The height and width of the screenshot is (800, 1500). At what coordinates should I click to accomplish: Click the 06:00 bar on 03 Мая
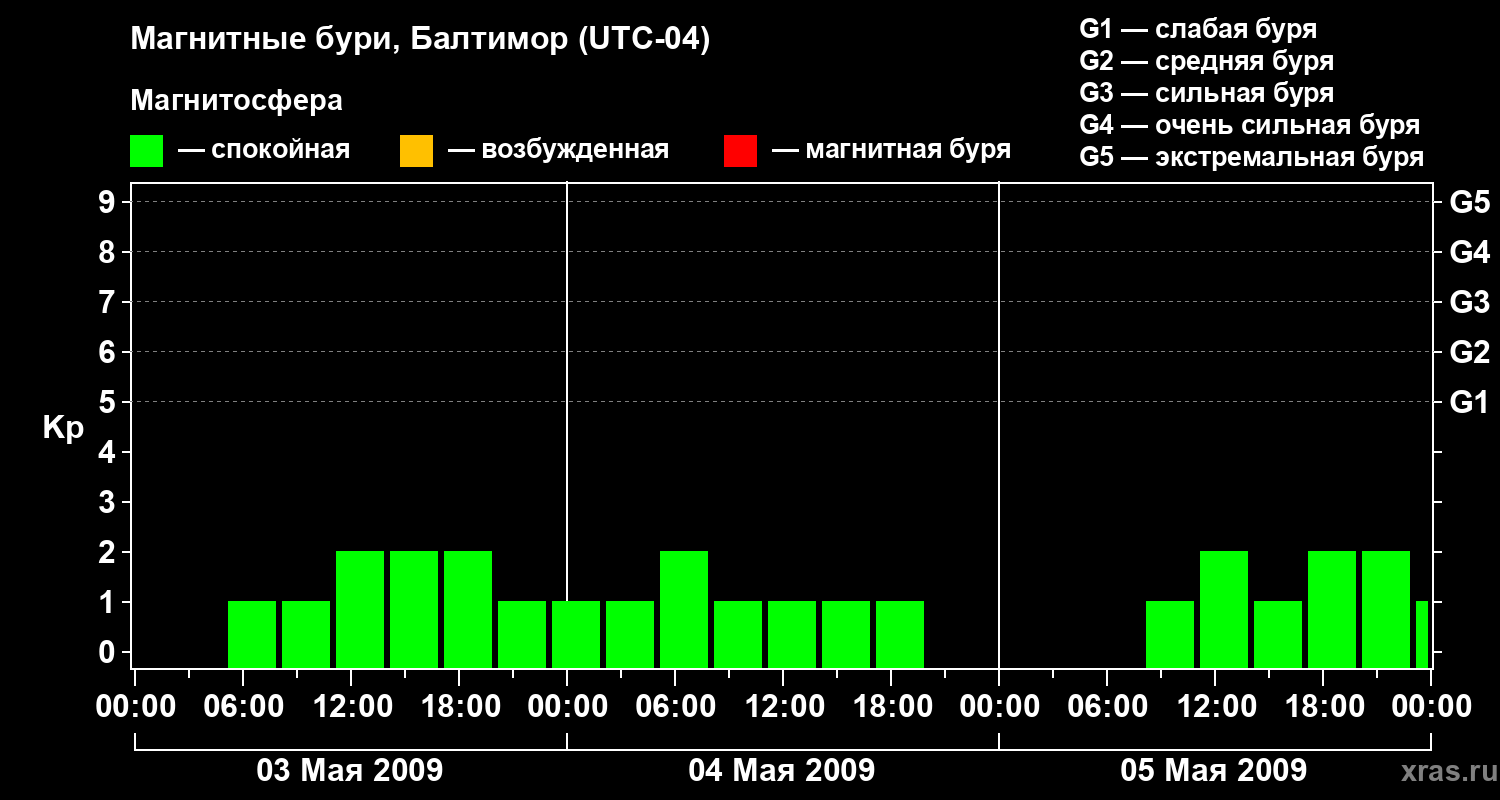(252, 634)
